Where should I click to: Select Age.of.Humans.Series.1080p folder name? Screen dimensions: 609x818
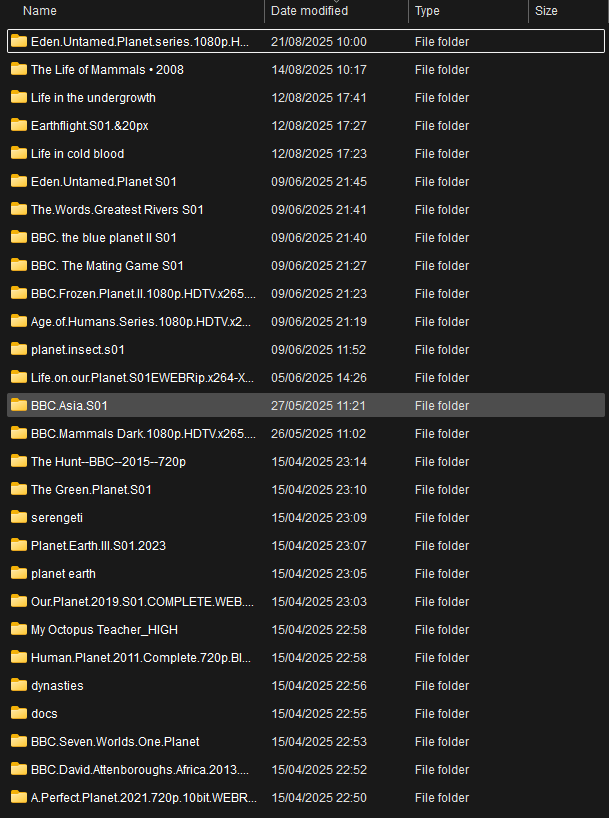coord(141,322)
